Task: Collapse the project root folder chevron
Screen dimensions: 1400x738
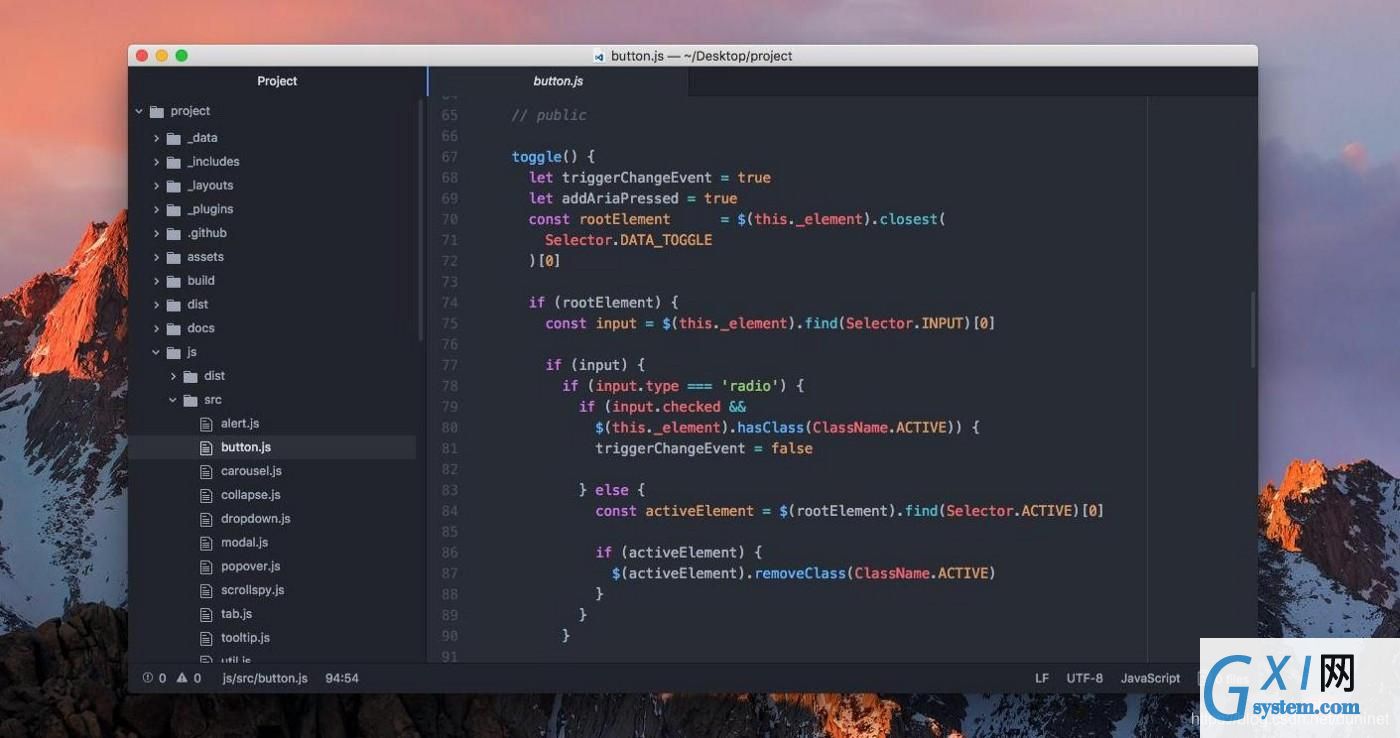Action: point(139,111)
